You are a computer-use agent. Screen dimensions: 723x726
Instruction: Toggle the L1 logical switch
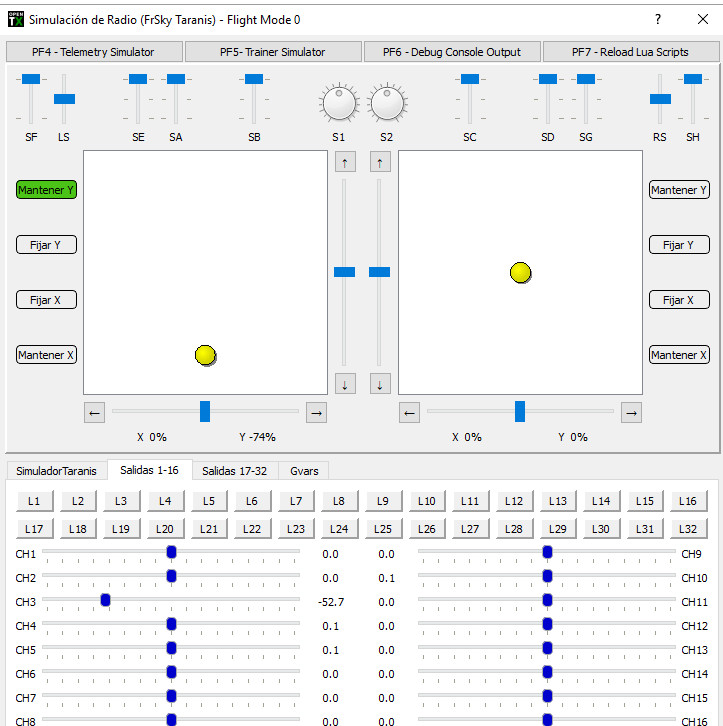click(34, 501)
